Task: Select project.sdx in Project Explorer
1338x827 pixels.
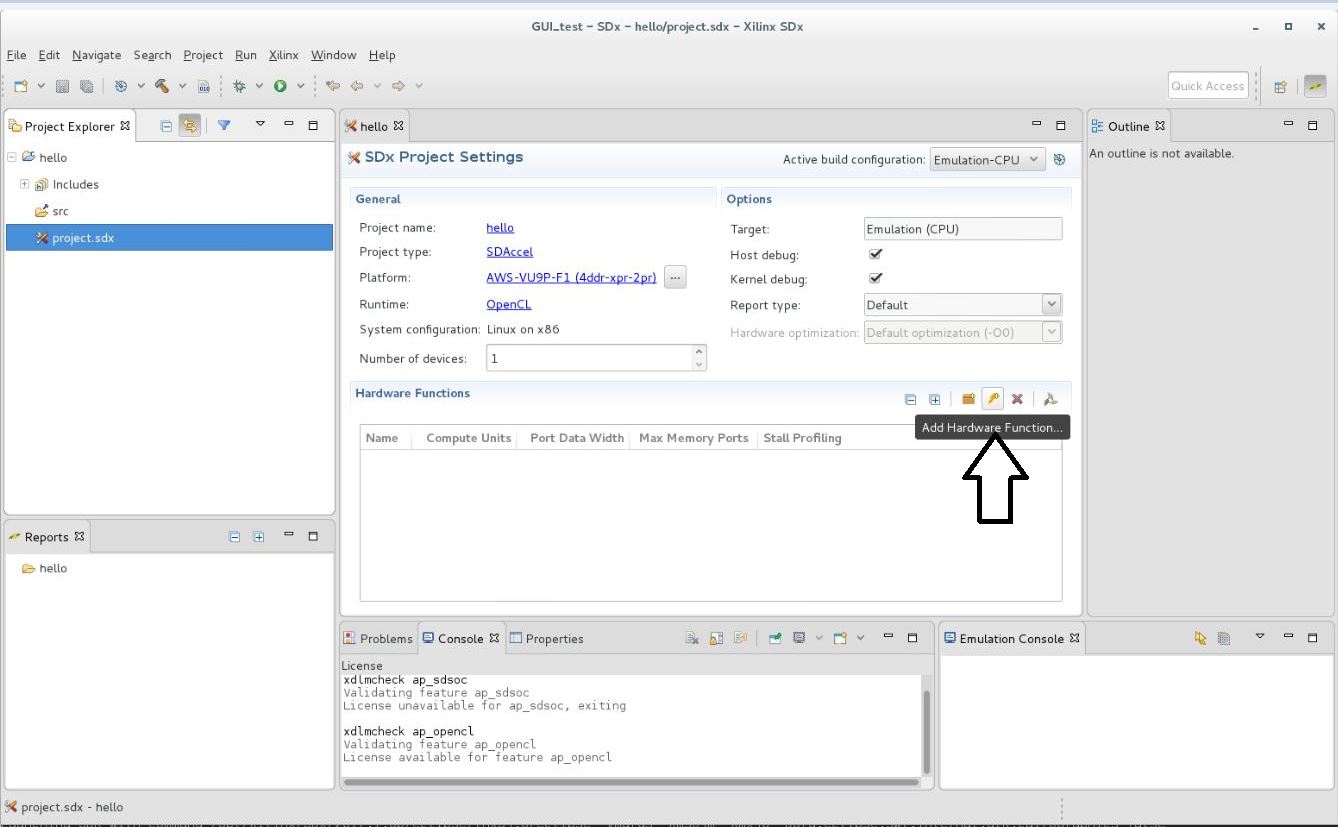Action: pyautogui.click(x=168, y=238)
